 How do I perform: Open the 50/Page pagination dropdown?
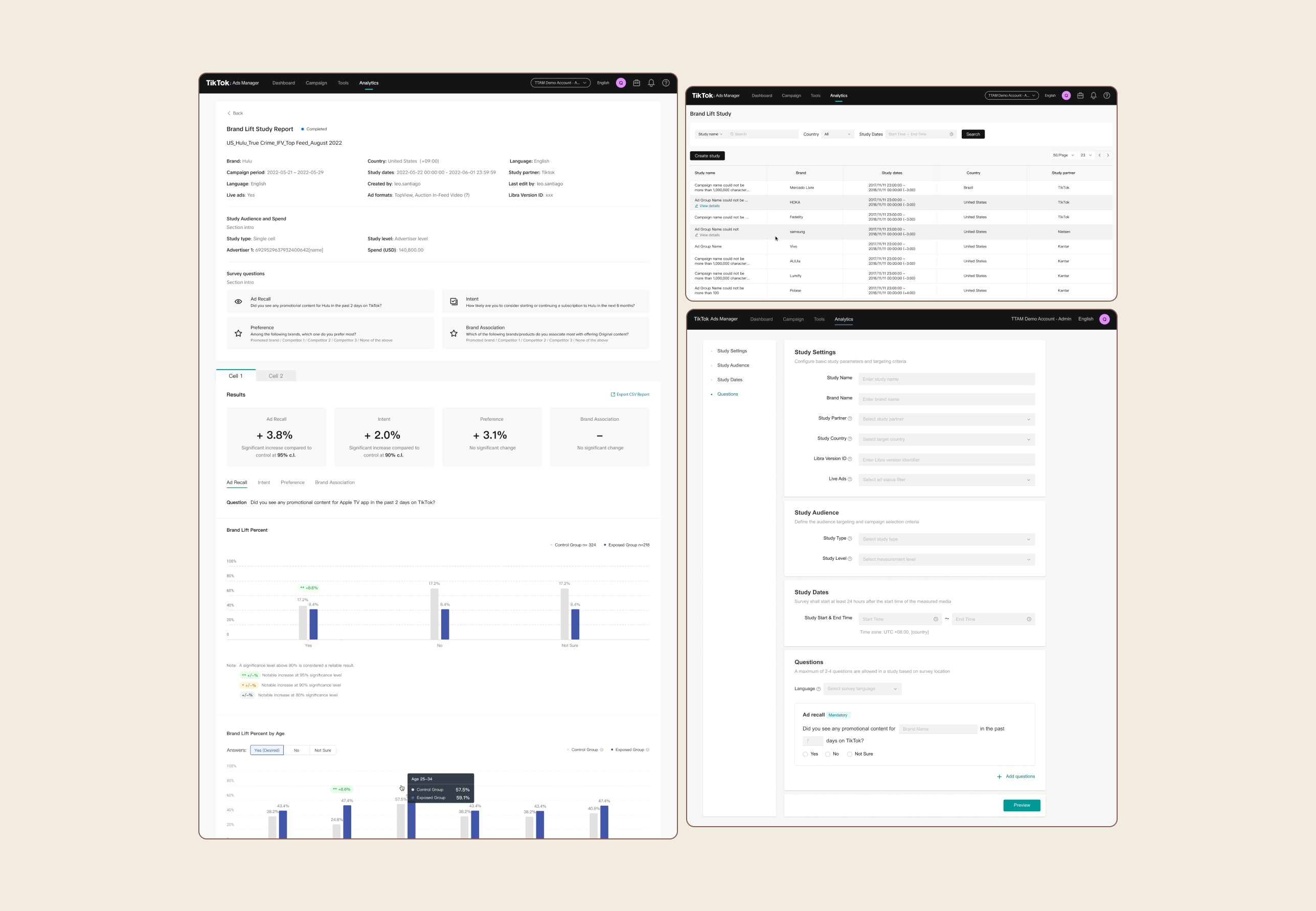[1063, 155]
